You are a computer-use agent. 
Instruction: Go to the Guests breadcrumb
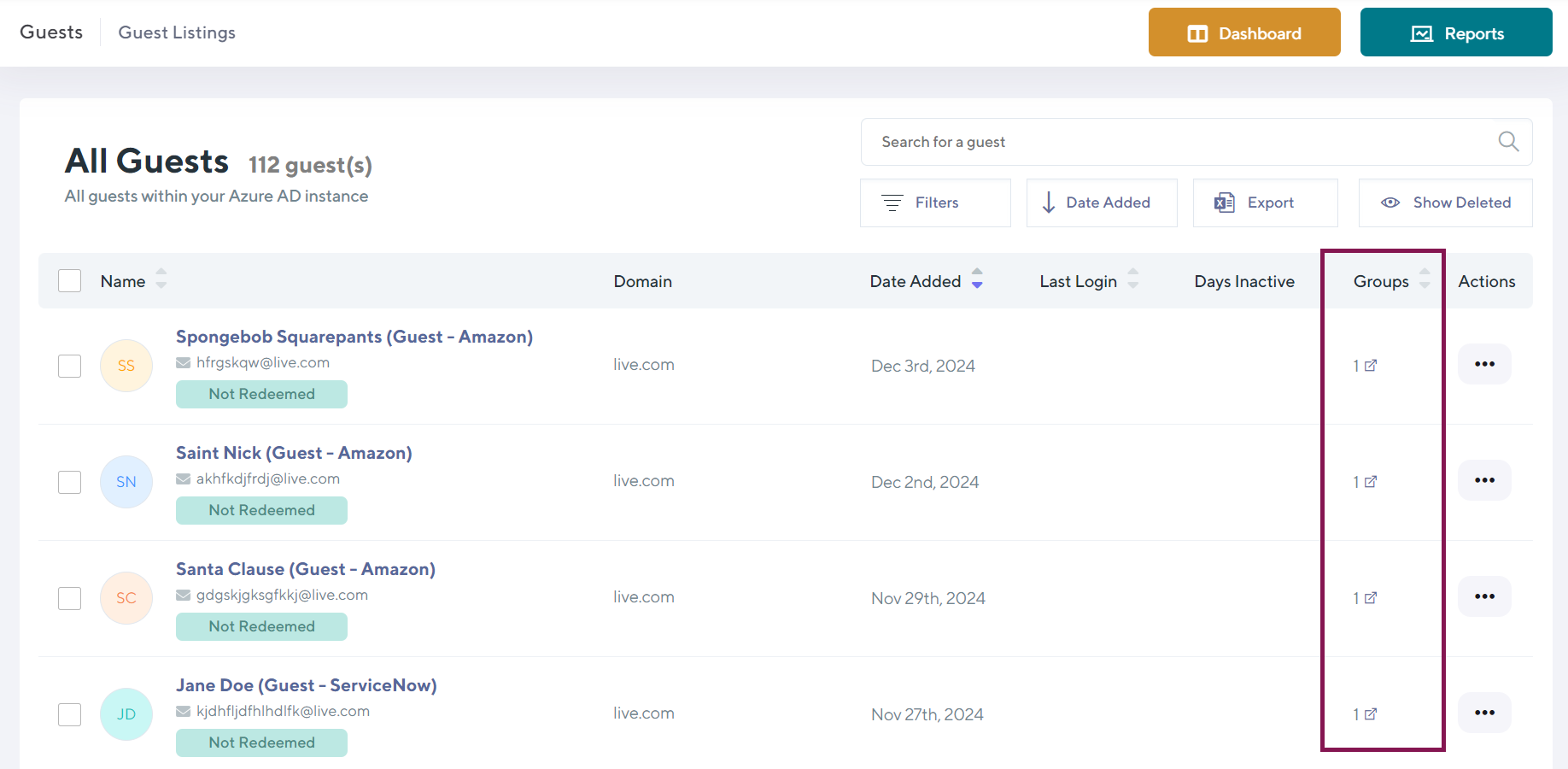coord(51,32)
